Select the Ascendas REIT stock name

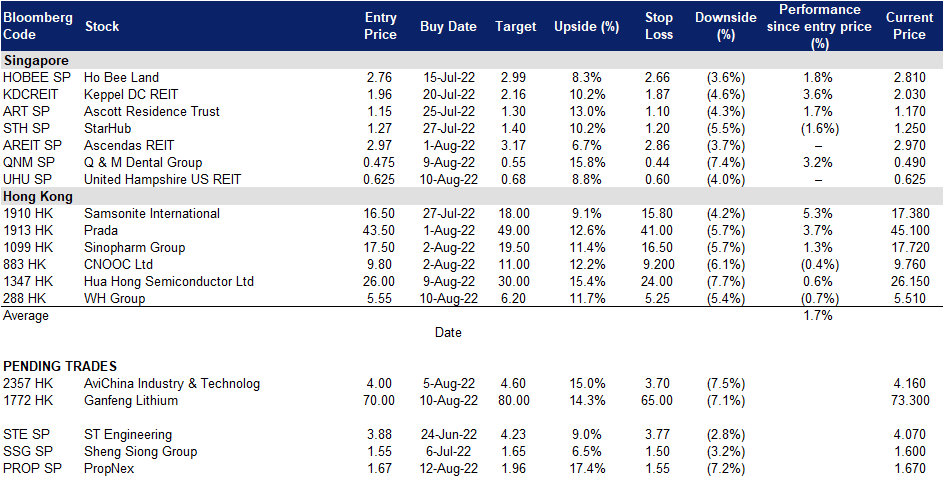click(x=129, y=146)
